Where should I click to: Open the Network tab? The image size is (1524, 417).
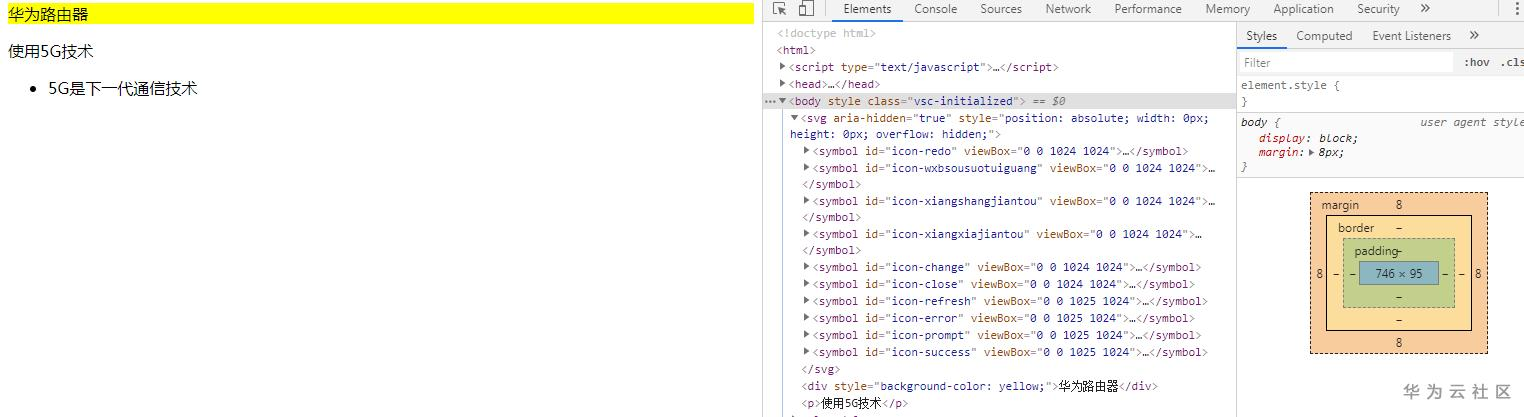coord(1068,9)
